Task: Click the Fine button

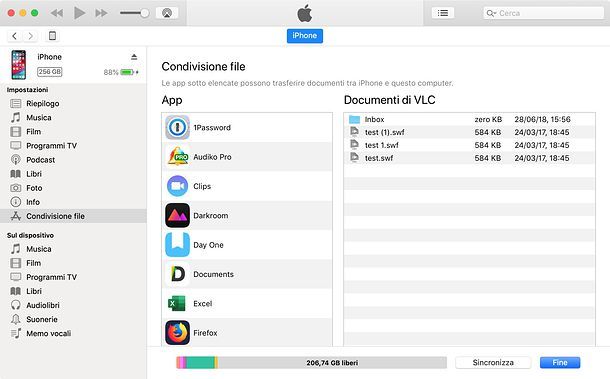Action: click(x=560, y=362)
